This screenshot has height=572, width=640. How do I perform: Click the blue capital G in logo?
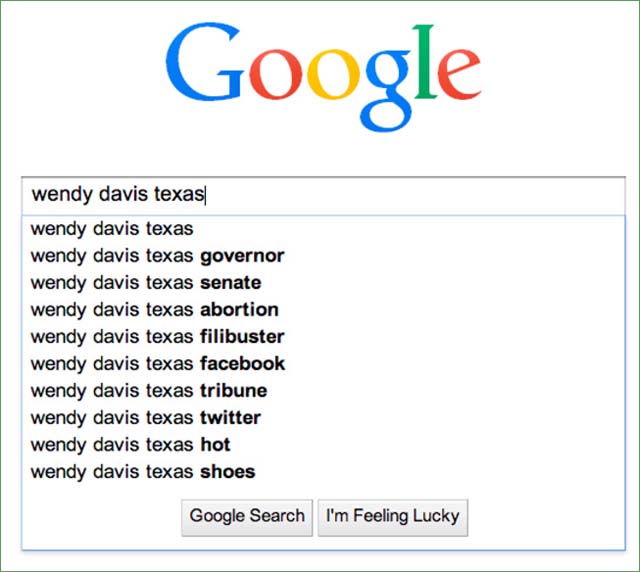point(205,66)
